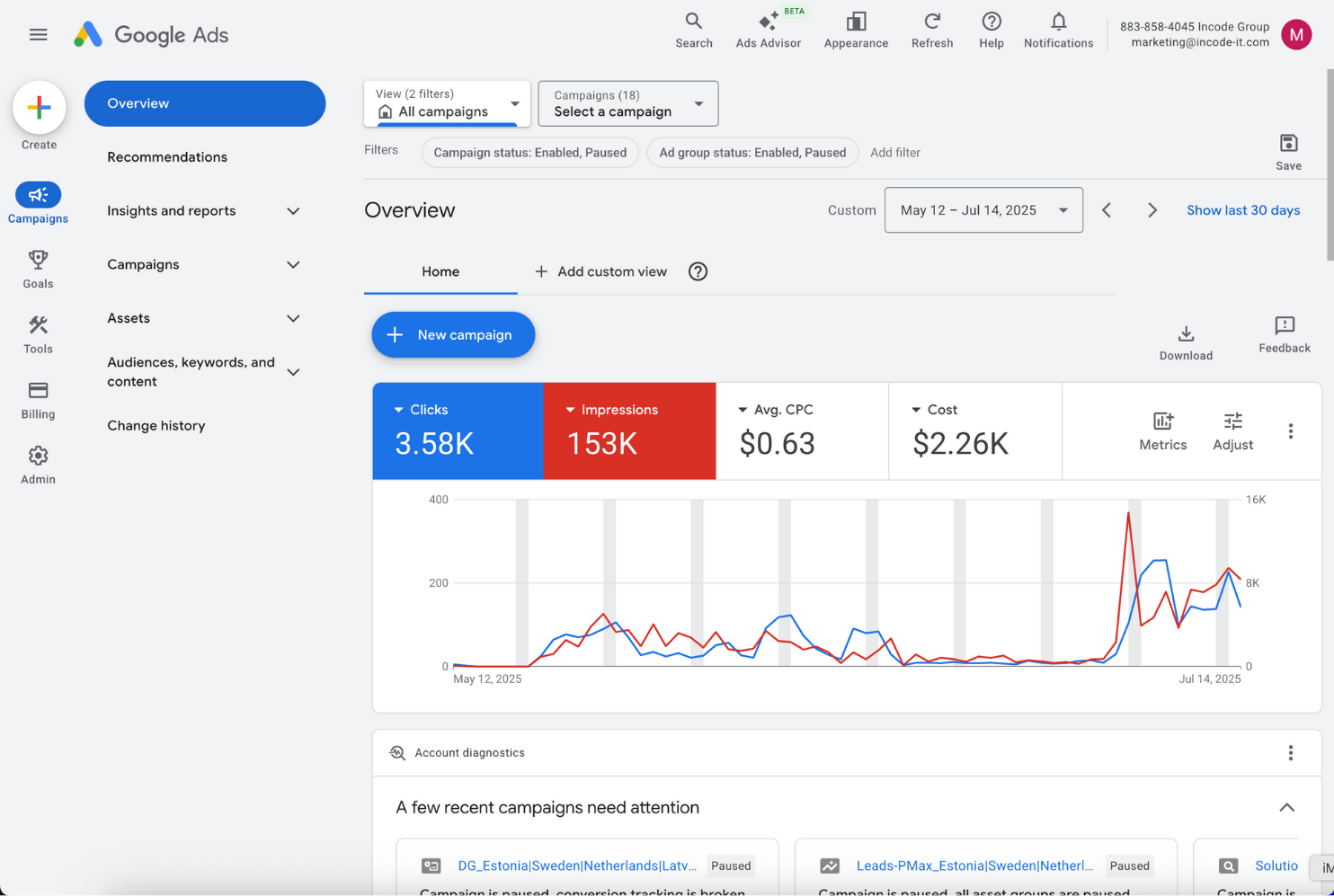Switch to the Home tab
The height and width of the screenshot is (896, 1334).
pyautogui.click(x=440, y=271)
